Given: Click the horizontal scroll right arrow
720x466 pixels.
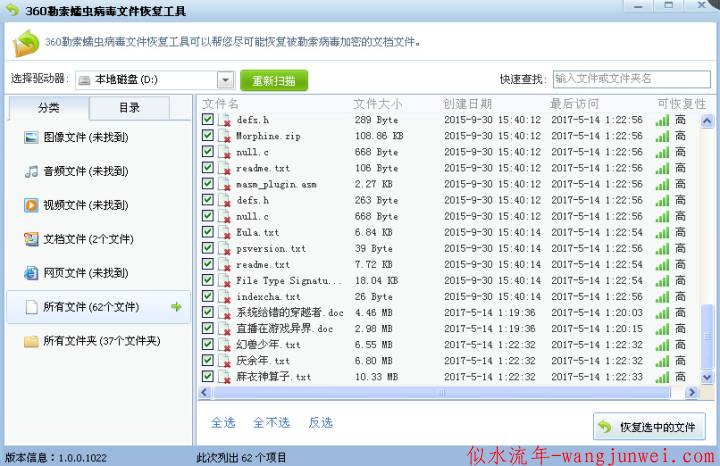Looking at the screenshot, I should 692,393.
